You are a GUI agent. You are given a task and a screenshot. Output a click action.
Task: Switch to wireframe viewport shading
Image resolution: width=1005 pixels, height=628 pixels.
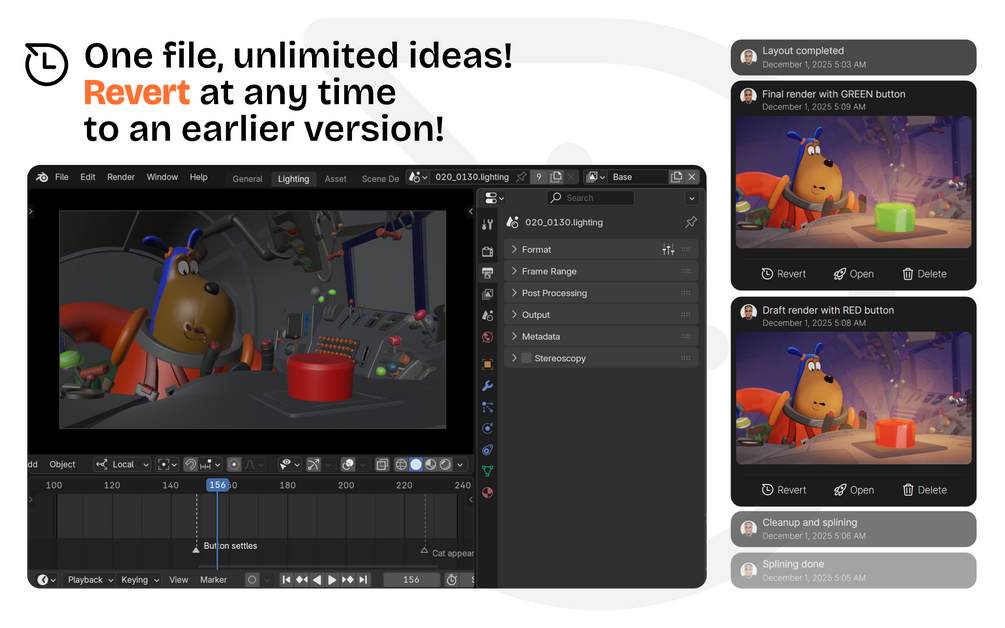click(x=401, y=465)
